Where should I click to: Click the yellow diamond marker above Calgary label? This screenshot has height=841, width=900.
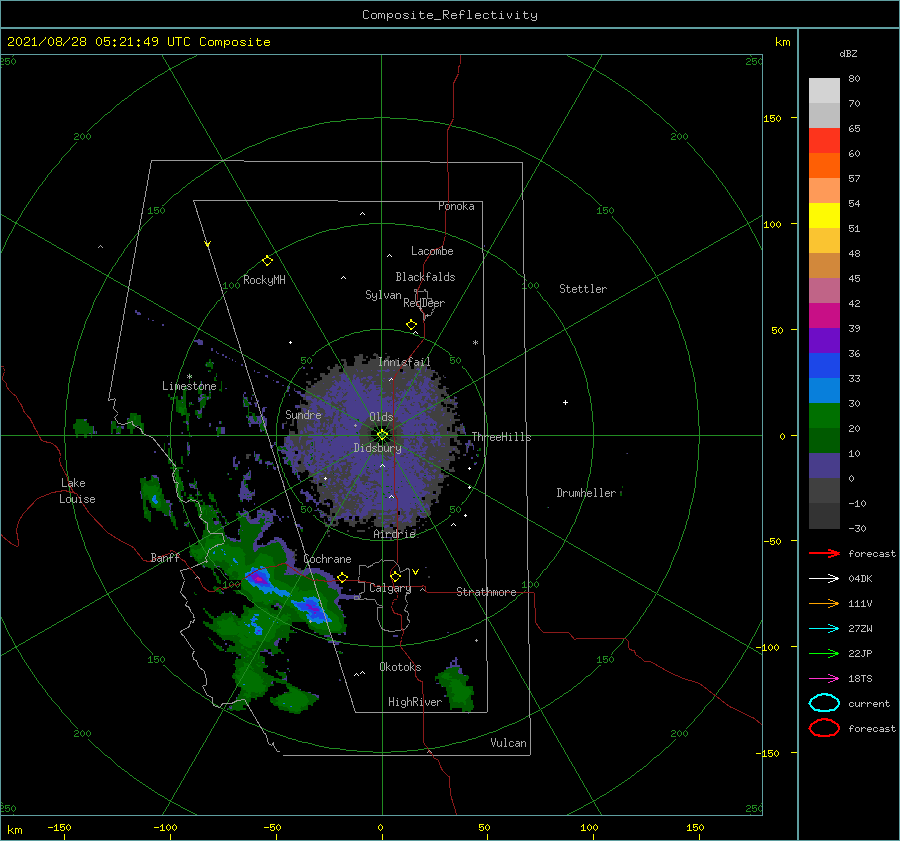tap(395, 576)
